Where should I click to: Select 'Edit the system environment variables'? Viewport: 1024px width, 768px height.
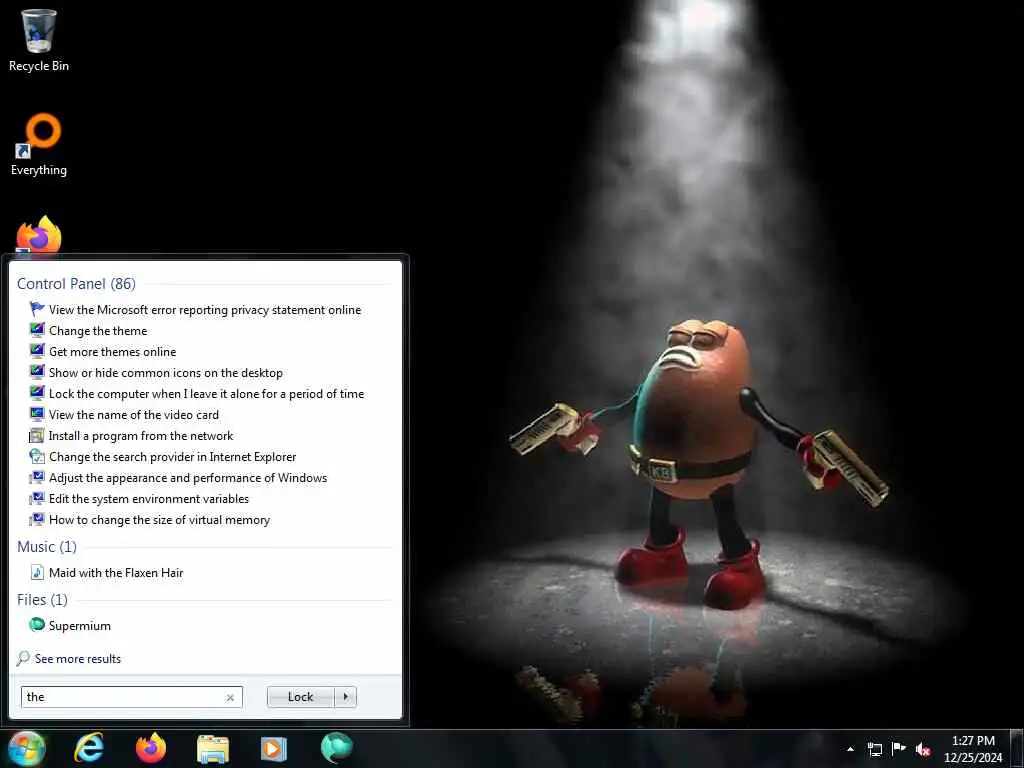pos(149,498)
